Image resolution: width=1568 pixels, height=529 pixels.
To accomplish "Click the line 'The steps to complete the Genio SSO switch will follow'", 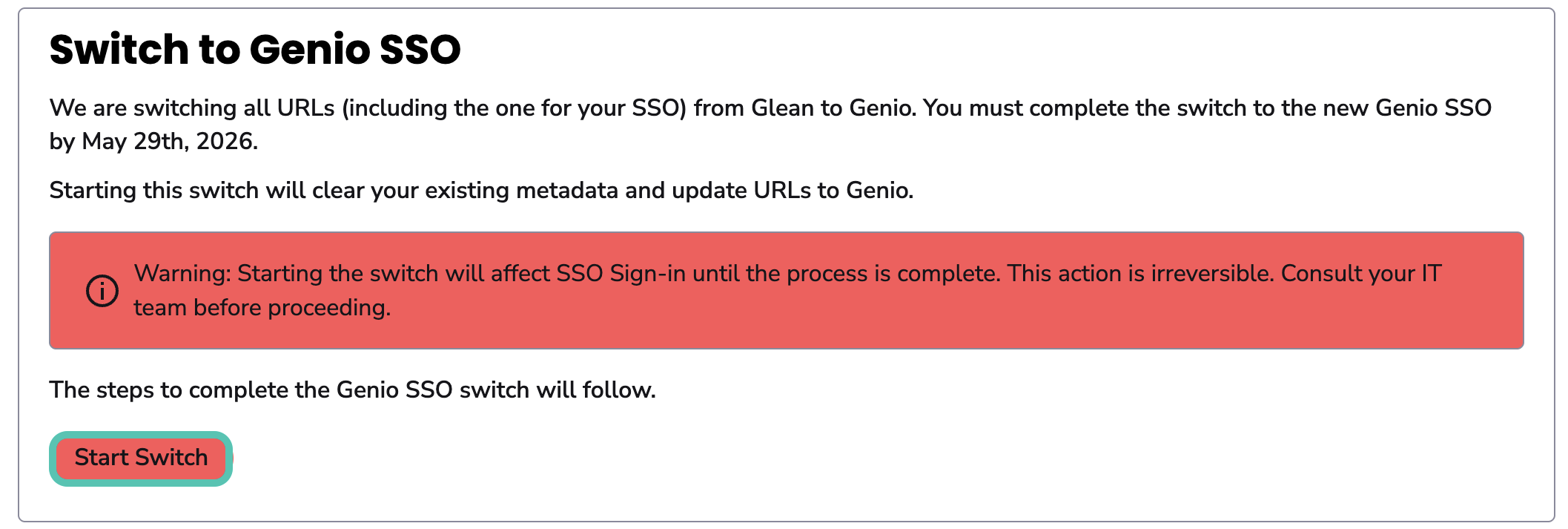I will (351, 389).
